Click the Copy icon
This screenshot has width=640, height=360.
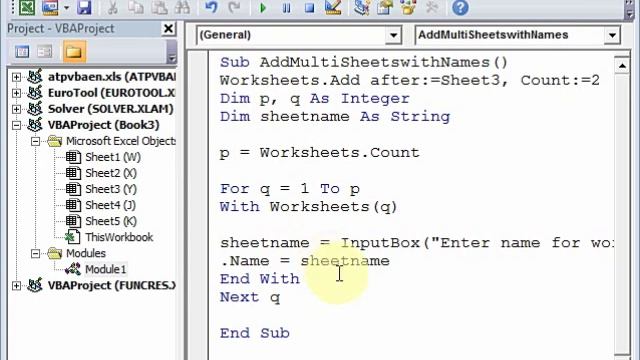tap(136, 7)
